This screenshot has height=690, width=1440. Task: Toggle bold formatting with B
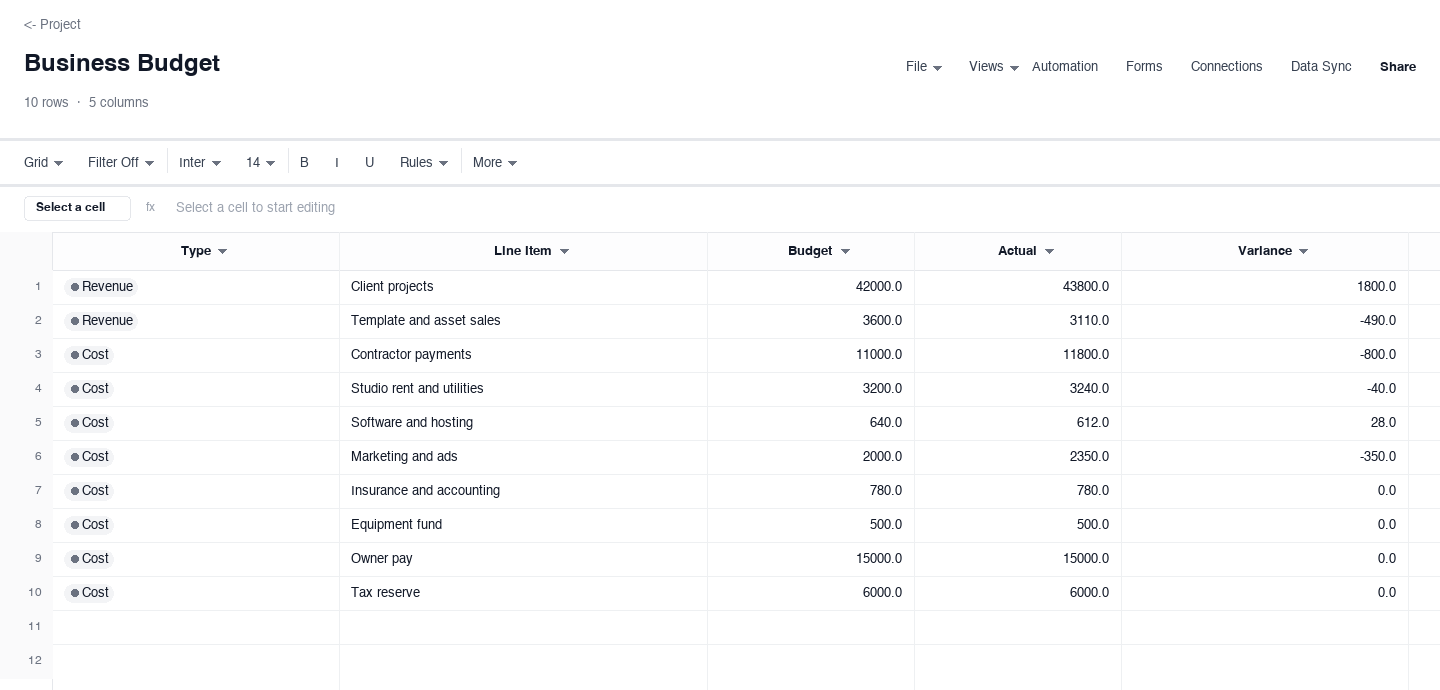(304, 162)
